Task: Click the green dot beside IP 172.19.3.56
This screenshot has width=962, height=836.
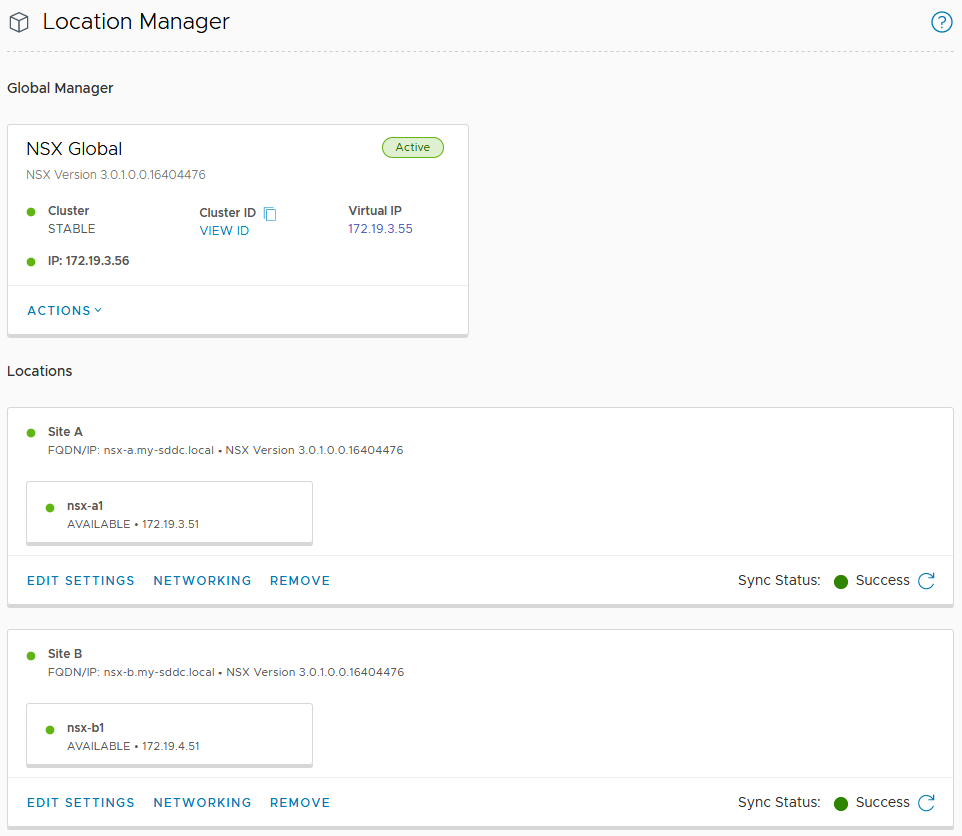Action: [31, 262]
